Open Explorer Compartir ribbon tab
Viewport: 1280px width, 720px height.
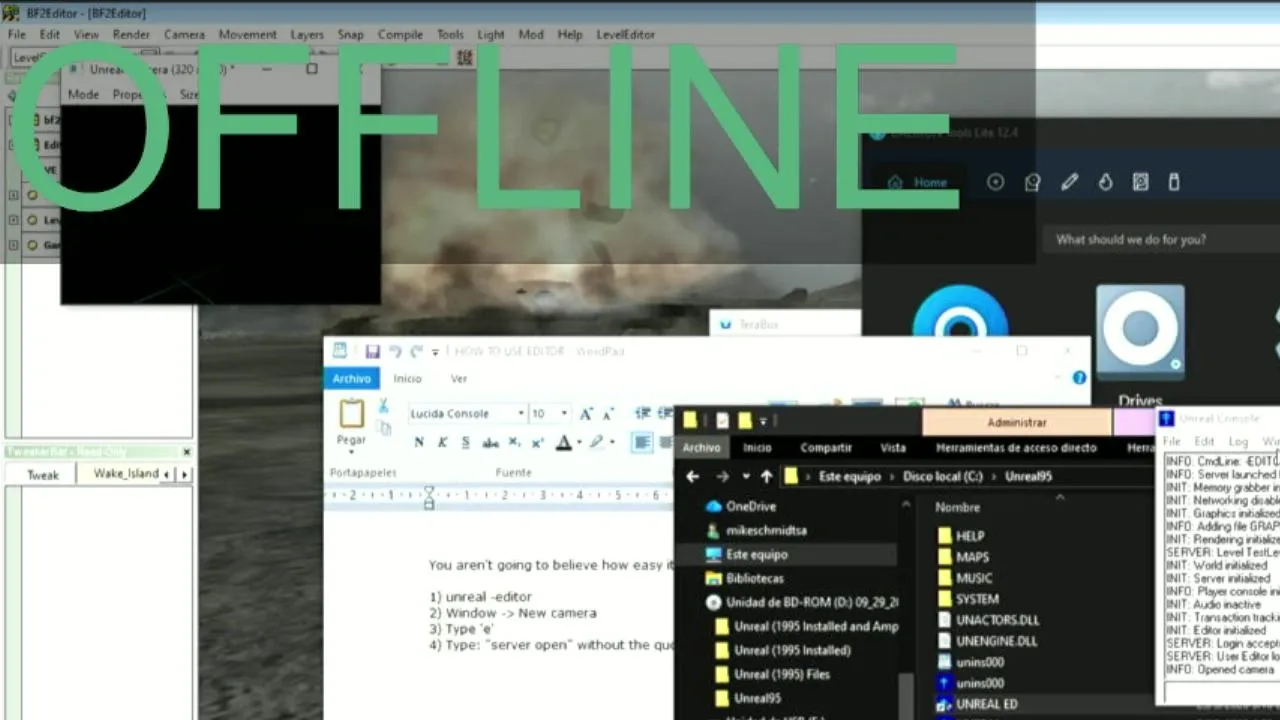click(826, 448)
